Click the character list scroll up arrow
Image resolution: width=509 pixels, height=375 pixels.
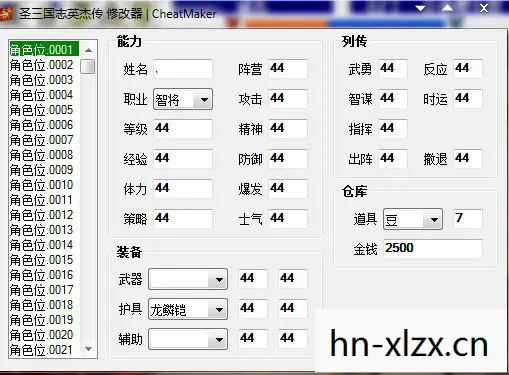tap(88, 50)
